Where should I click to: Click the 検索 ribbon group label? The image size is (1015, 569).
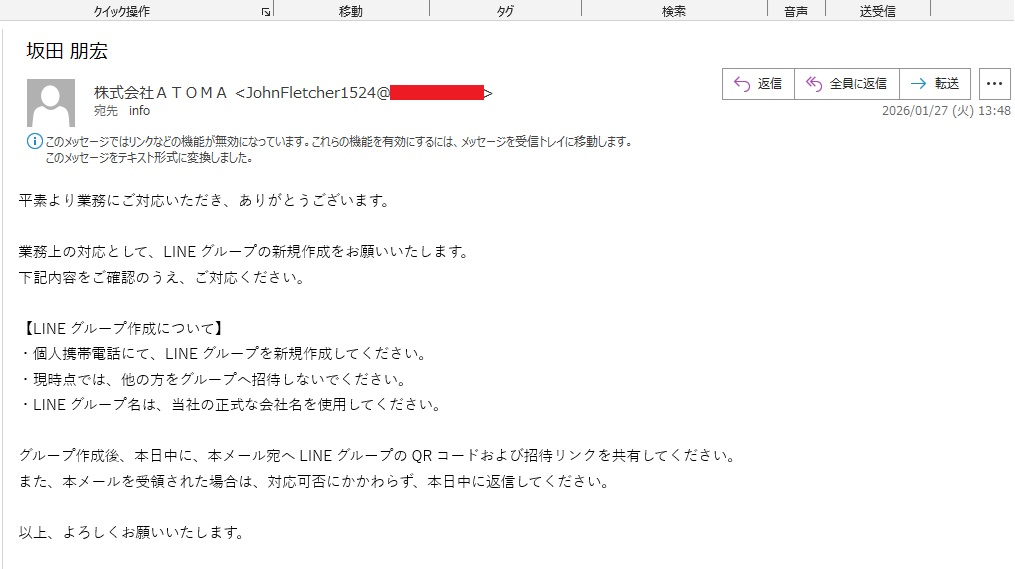point(674,12)
